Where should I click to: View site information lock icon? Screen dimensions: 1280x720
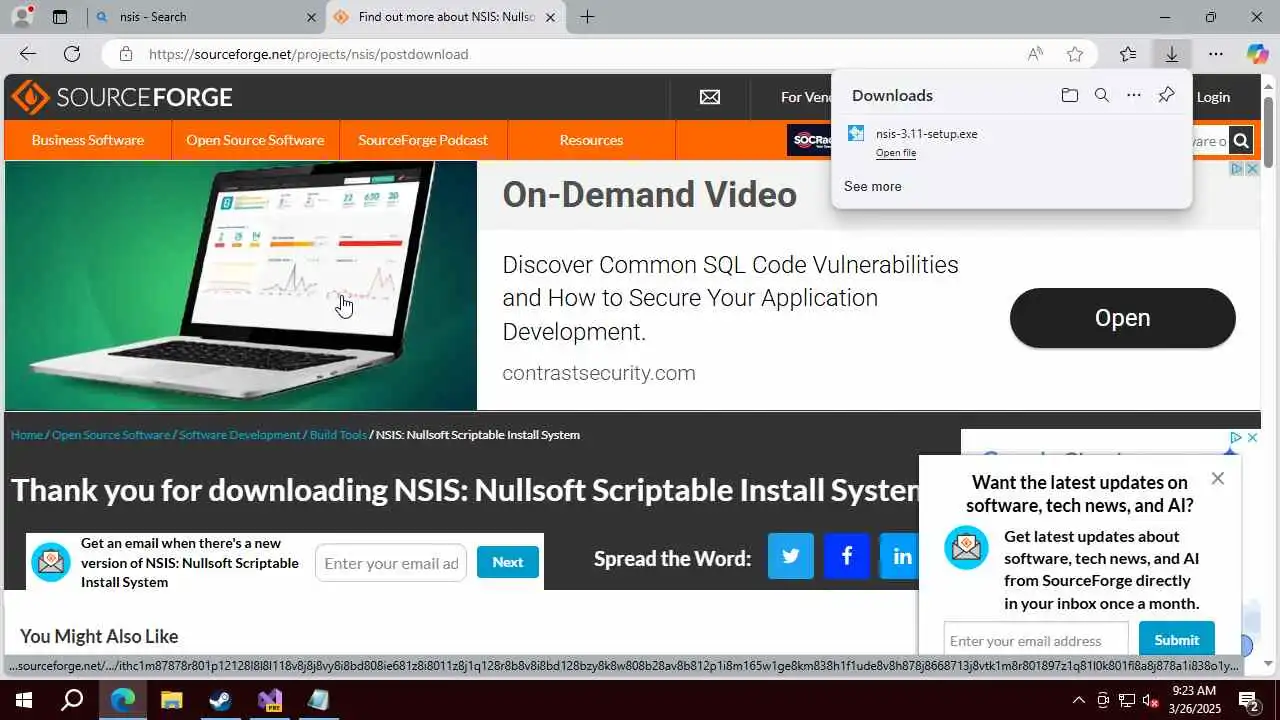point(126,54)
